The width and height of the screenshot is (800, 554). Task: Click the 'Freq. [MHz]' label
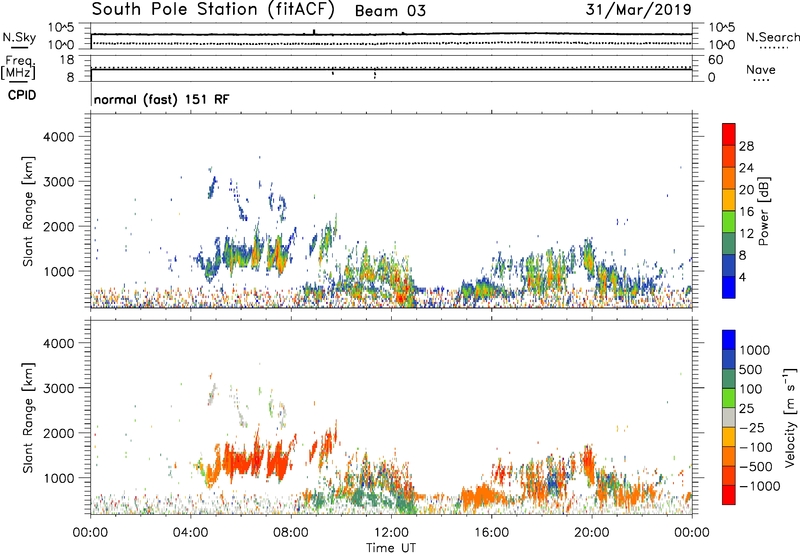pyautogui.click(x=18, y=68)
